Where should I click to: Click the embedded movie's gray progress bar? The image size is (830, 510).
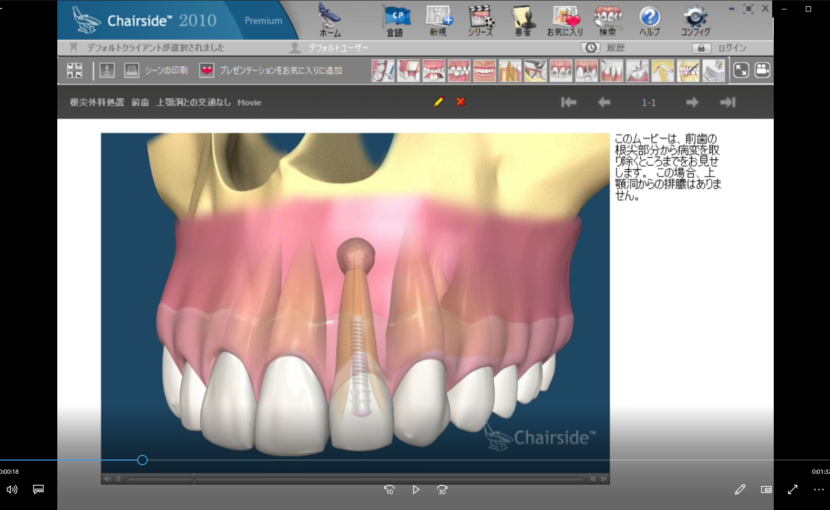coord(355,479)
